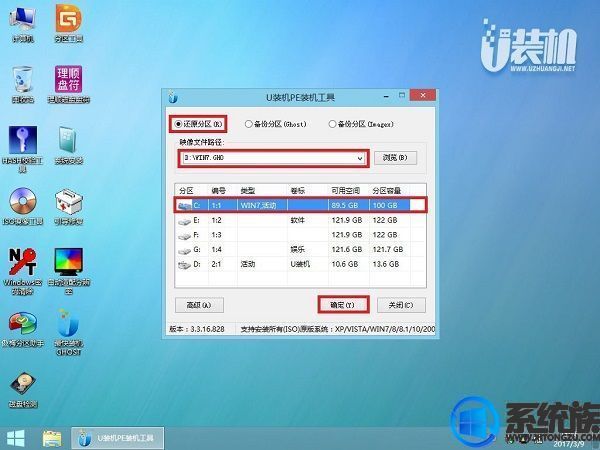Click the U装机PE装机工具 taskbar button
Image resolution: width=600 pixels, height=450 pixels.
(117, 439)
